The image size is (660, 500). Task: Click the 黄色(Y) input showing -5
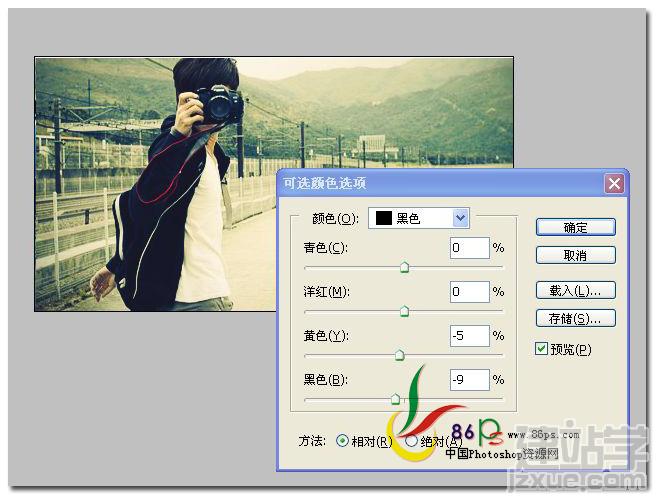point(470,335)
